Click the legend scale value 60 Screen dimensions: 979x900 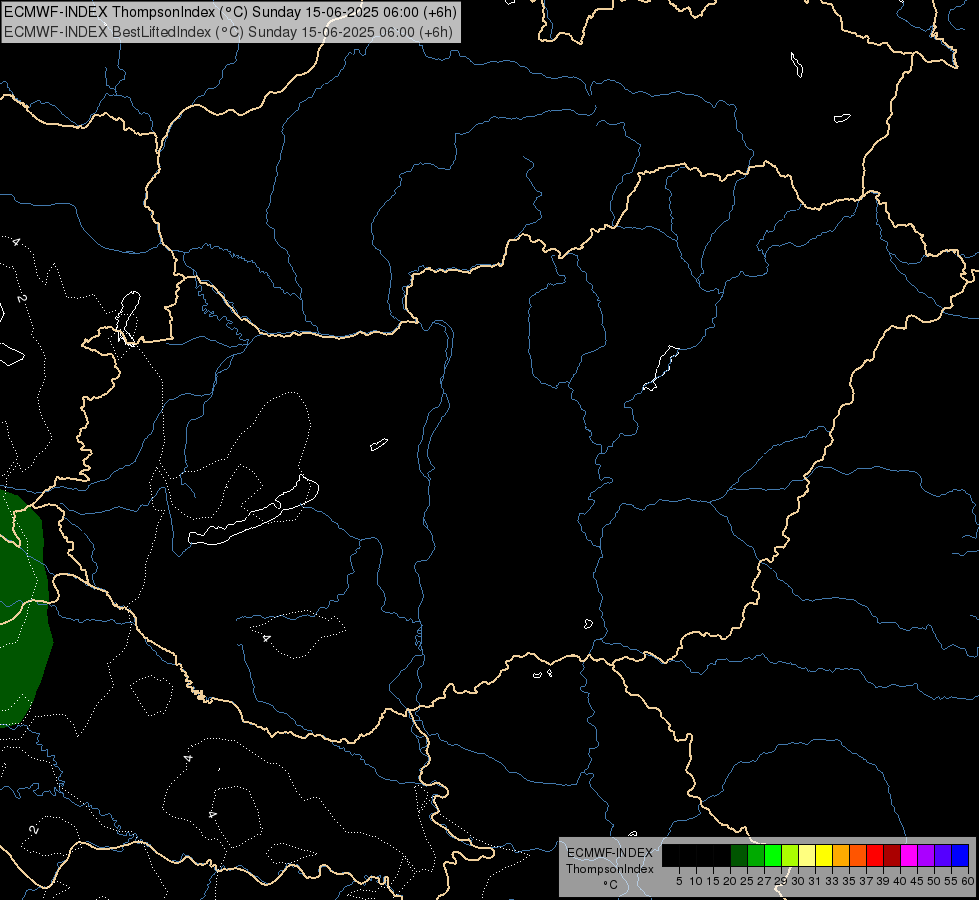(x=968, y=881)
